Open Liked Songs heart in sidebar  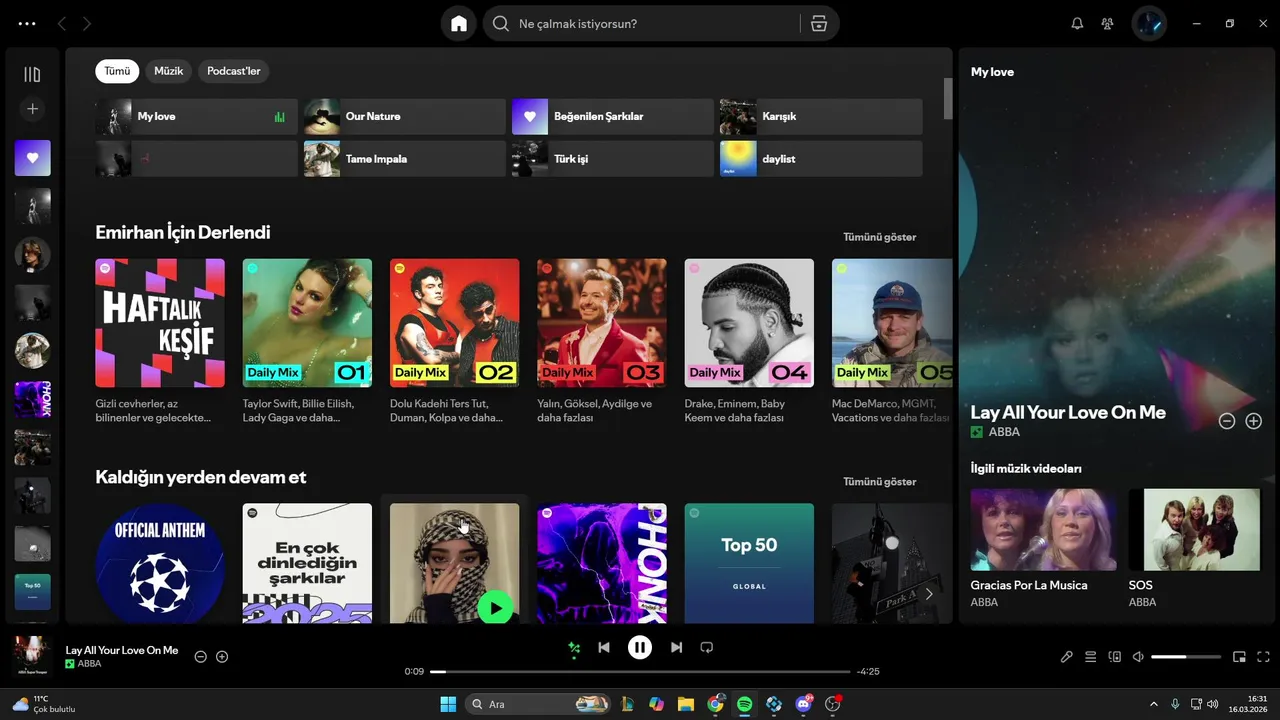coord(32,158)
